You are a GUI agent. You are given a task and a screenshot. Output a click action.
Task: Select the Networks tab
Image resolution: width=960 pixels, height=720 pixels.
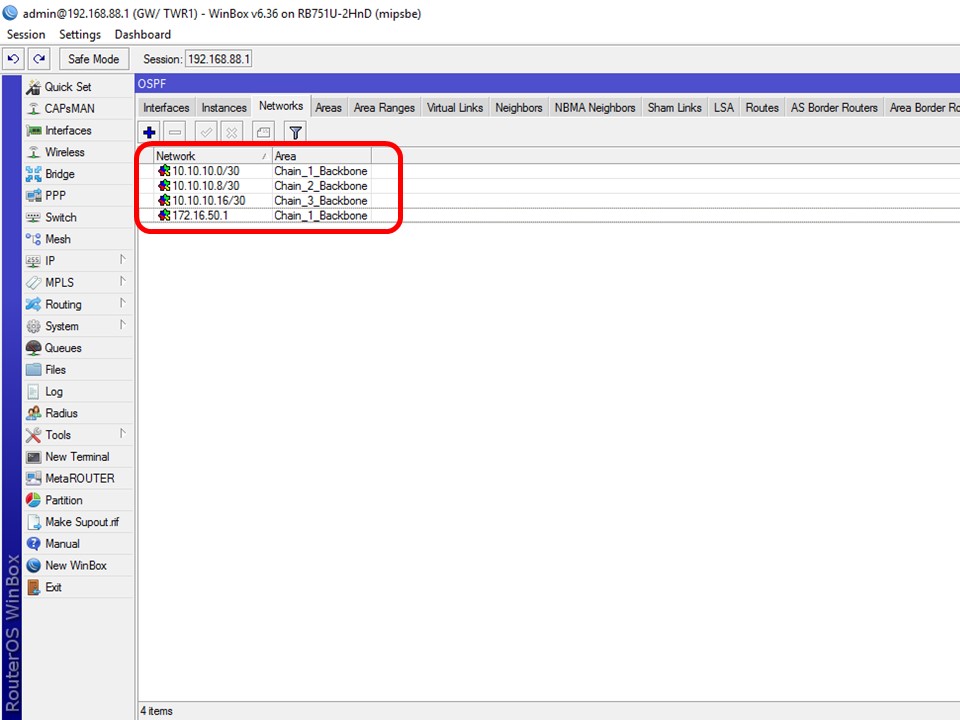[x=281, y=106]
